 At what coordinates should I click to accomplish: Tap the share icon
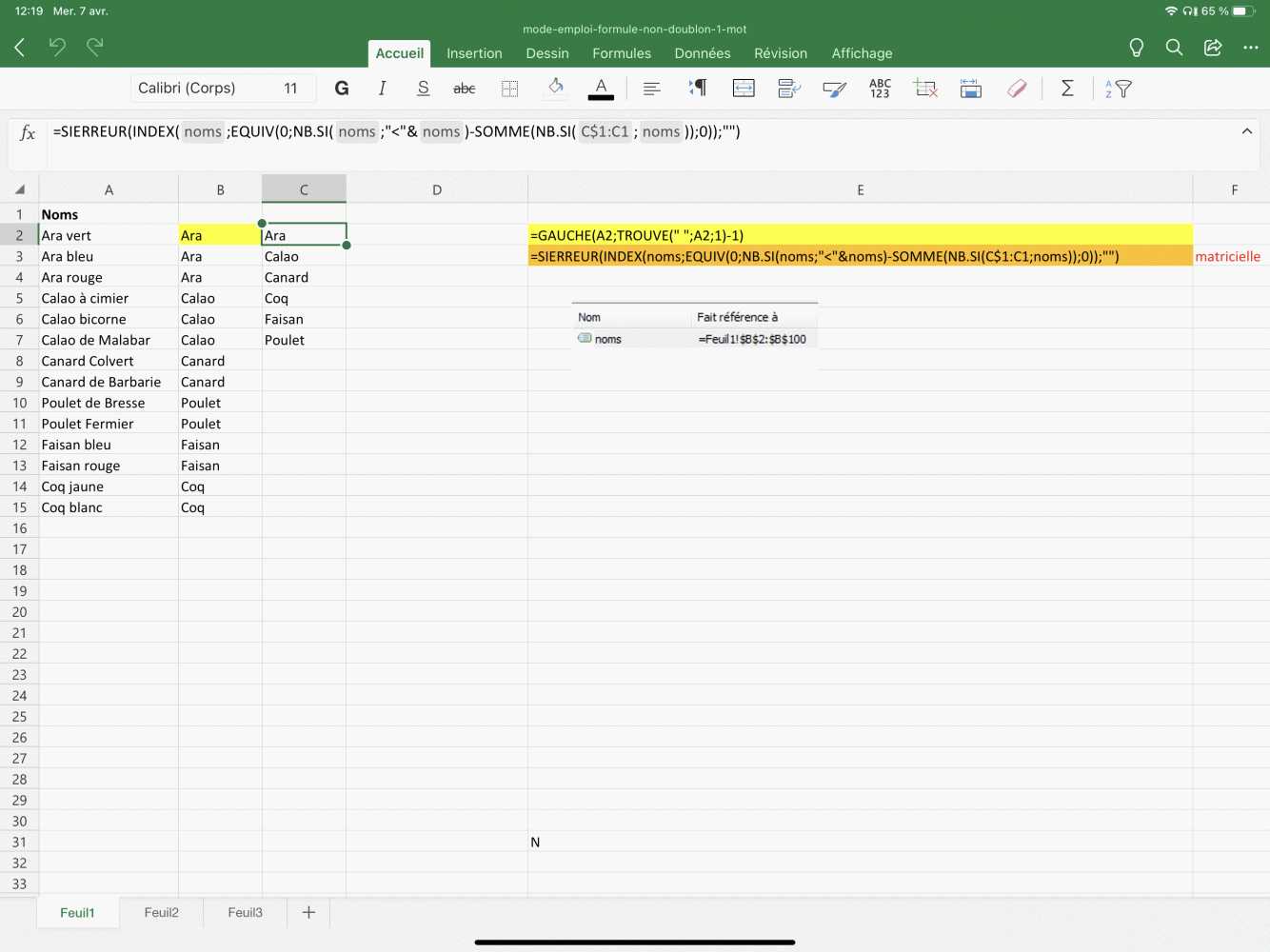pyautogui.click(x=1212, y=48)
